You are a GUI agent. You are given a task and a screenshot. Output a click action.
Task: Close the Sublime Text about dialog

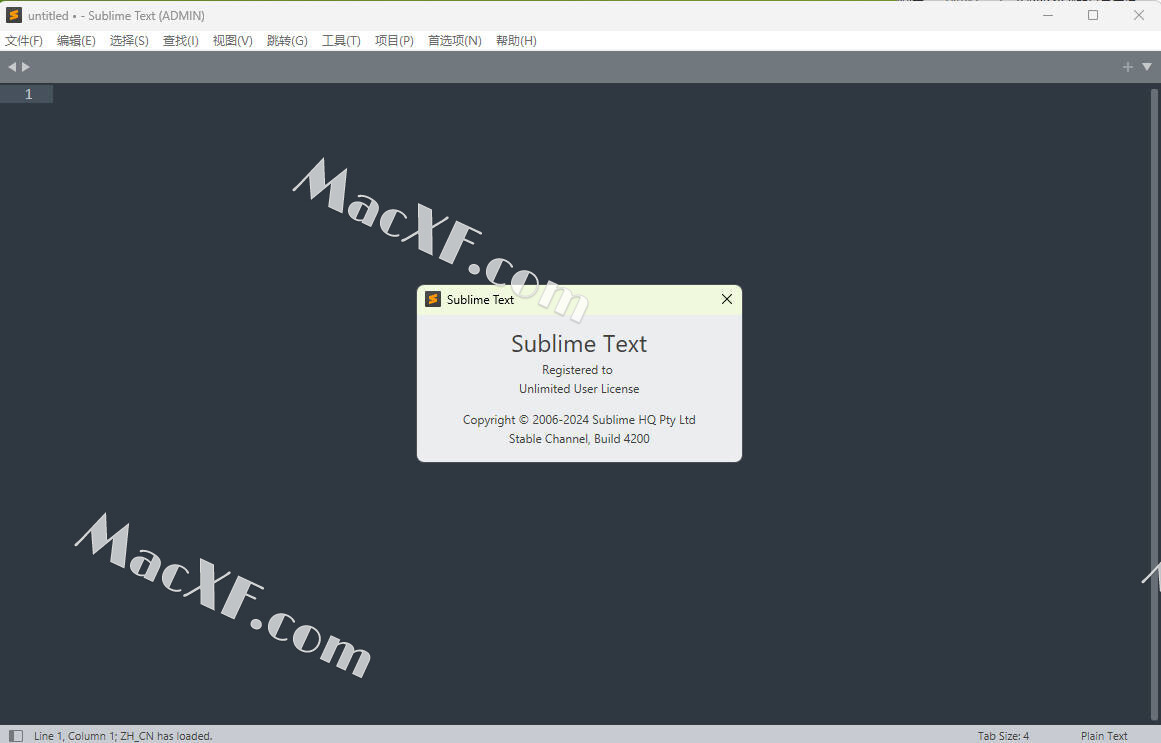[726, 299]
